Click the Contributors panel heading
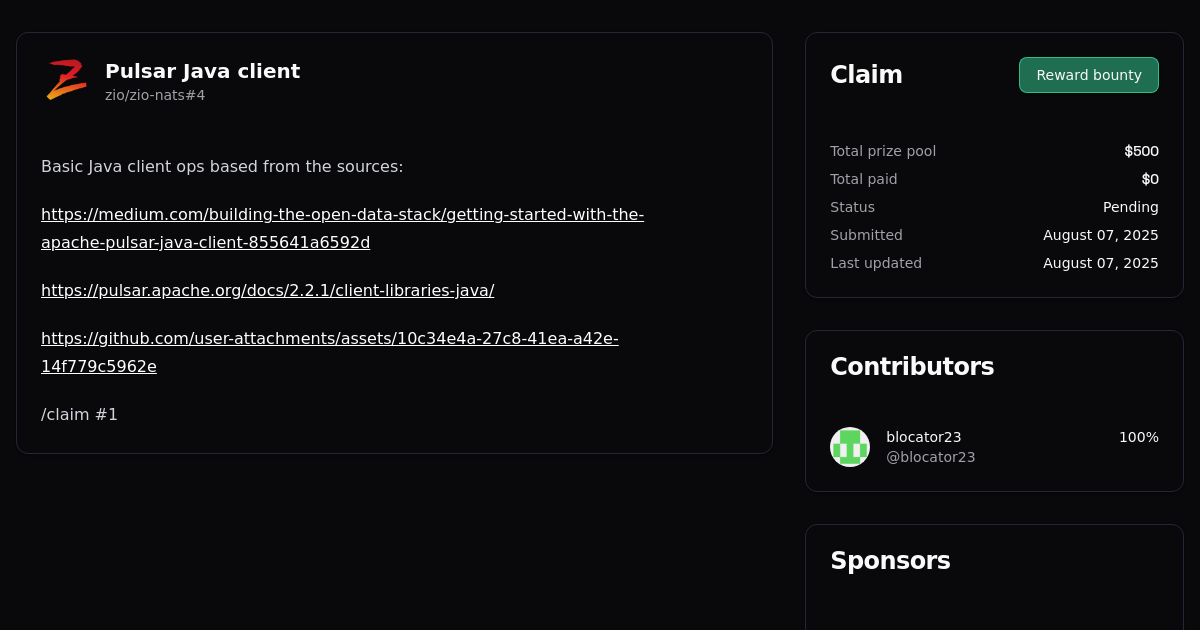 point(912,367)
